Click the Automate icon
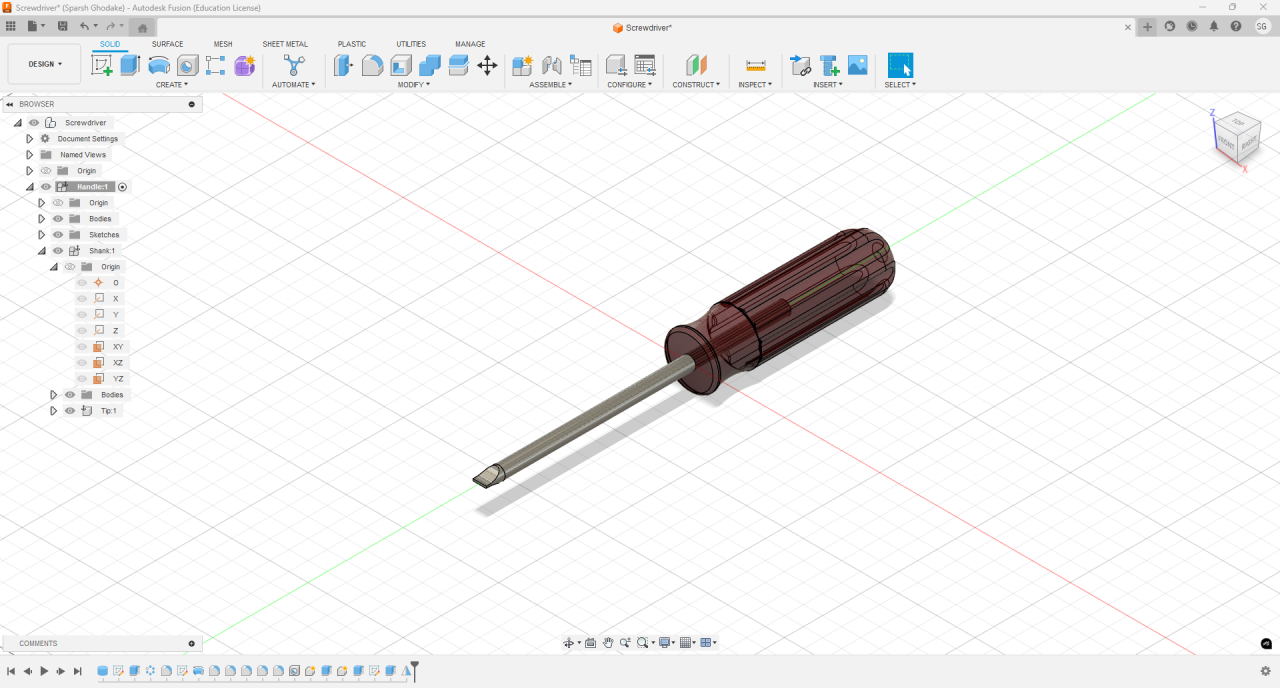Screen dimensions: 1280x688 click(x=294, y=65)
